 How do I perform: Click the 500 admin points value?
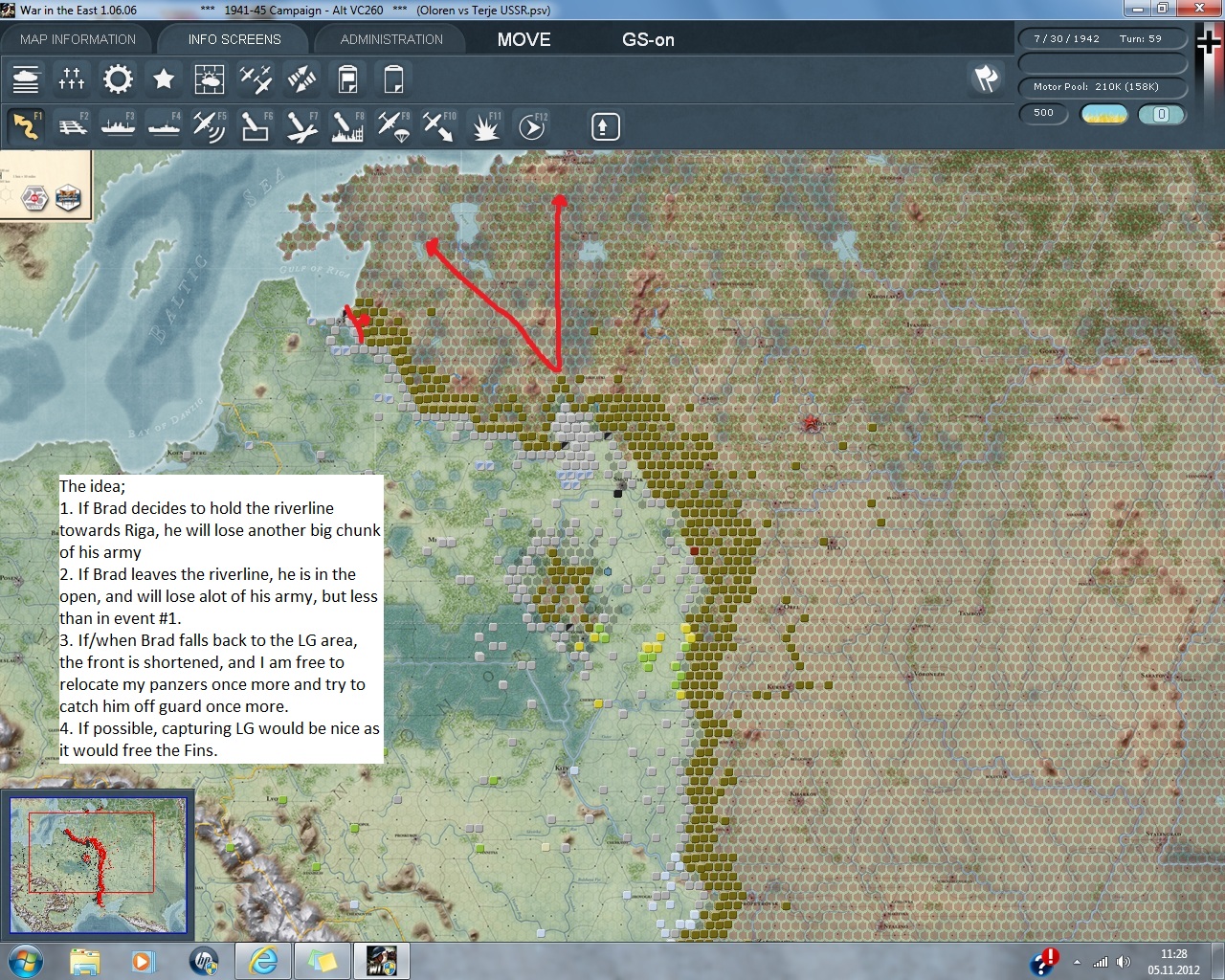click(x=1043, y=113)
